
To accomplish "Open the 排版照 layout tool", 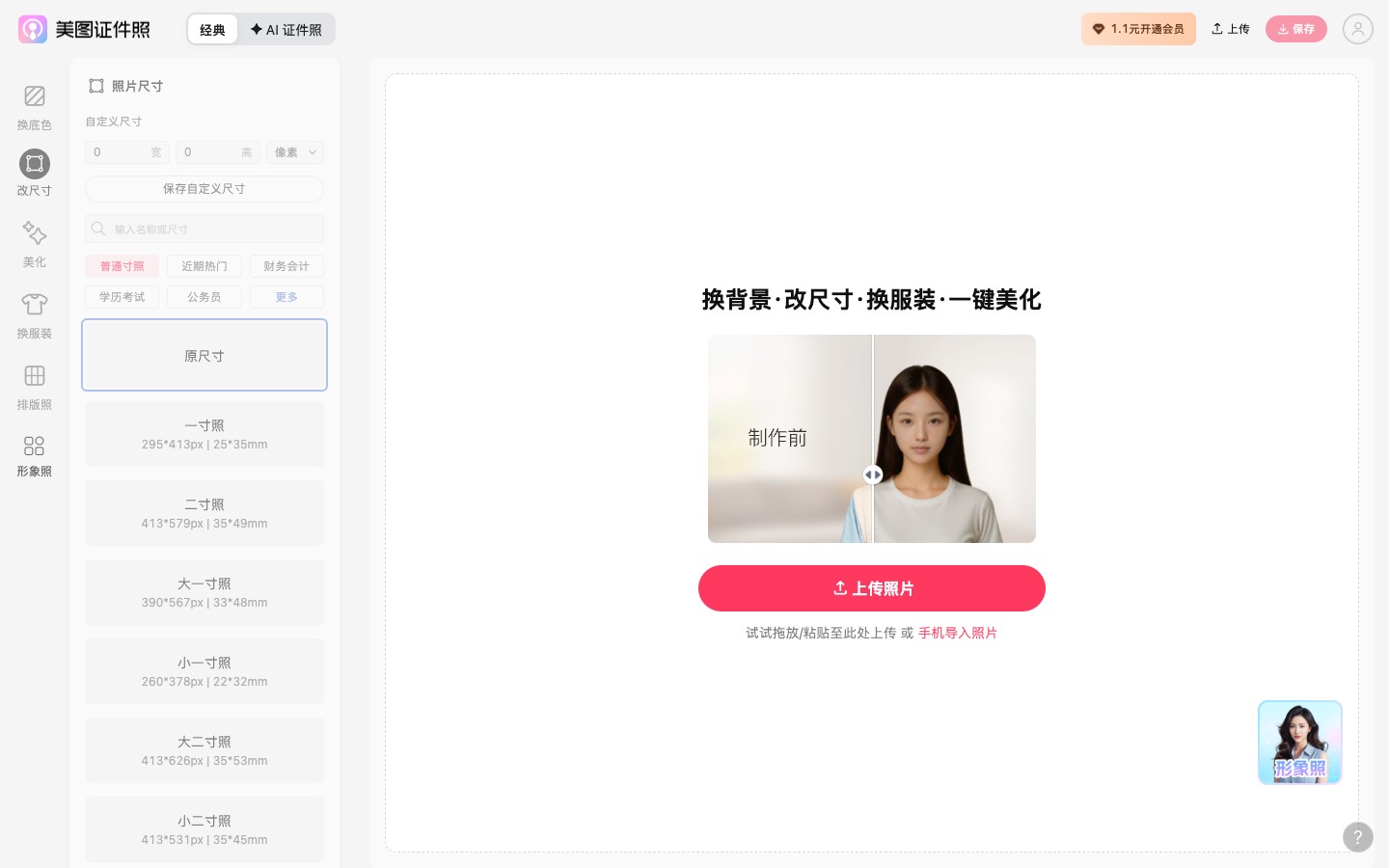I will (x=35, y=387).
